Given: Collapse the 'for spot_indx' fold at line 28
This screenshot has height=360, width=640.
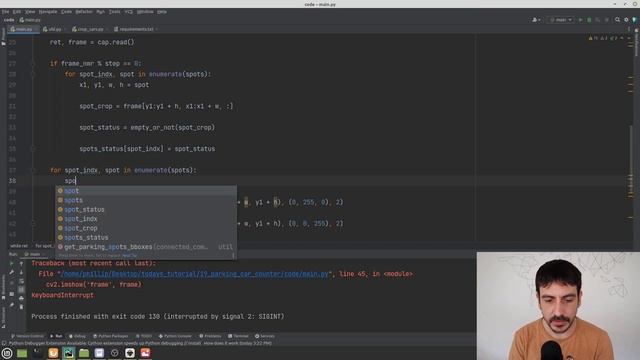Looking at the screenshot, I should pyautogui.click(x=33, y=74).
